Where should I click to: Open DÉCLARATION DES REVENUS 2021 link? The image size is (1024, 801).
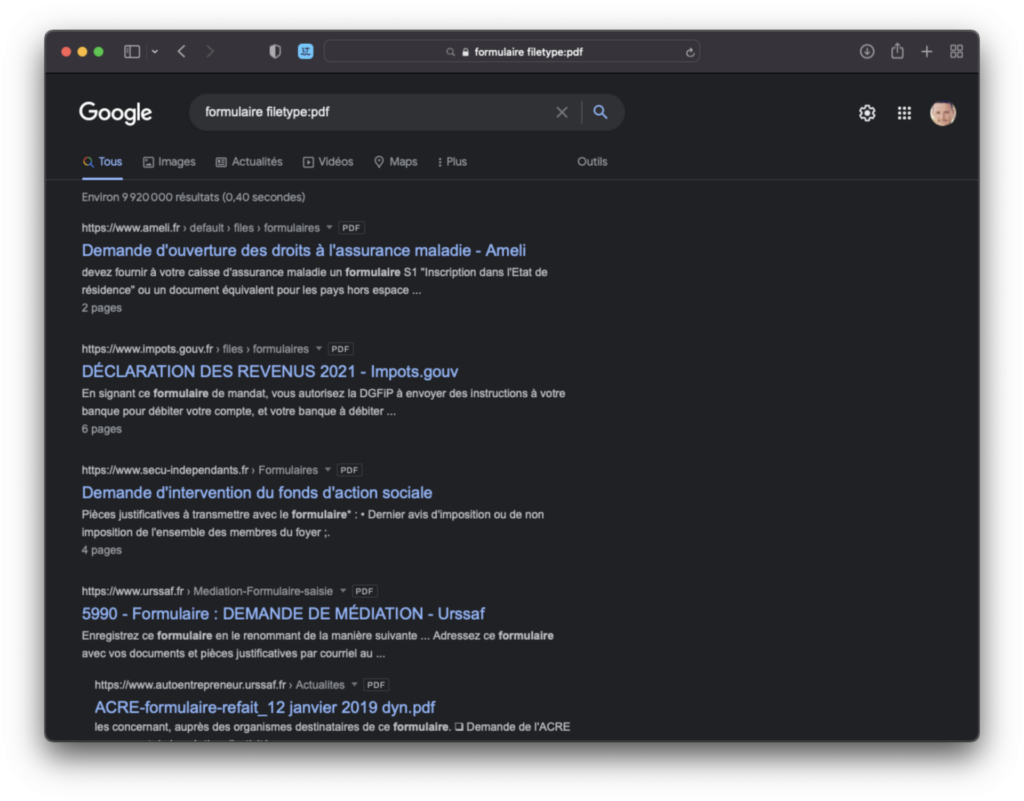[x=270, y=371]
